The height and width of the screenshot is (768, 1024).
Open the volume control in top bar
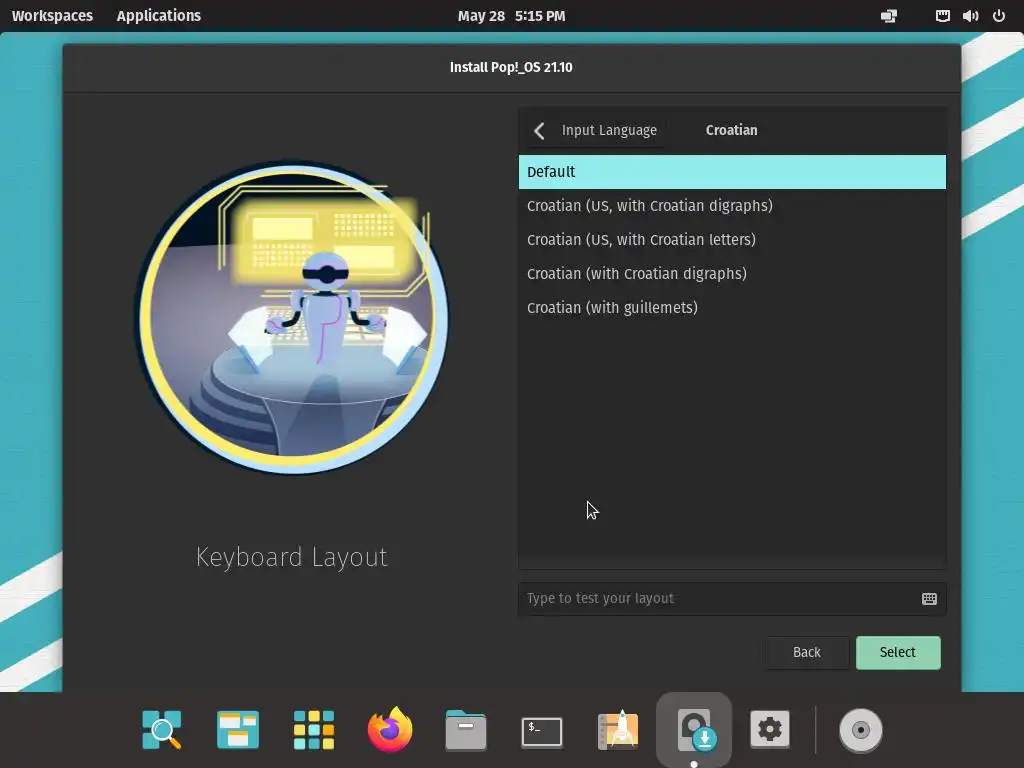pyautogui.click(x=970, y=16)
